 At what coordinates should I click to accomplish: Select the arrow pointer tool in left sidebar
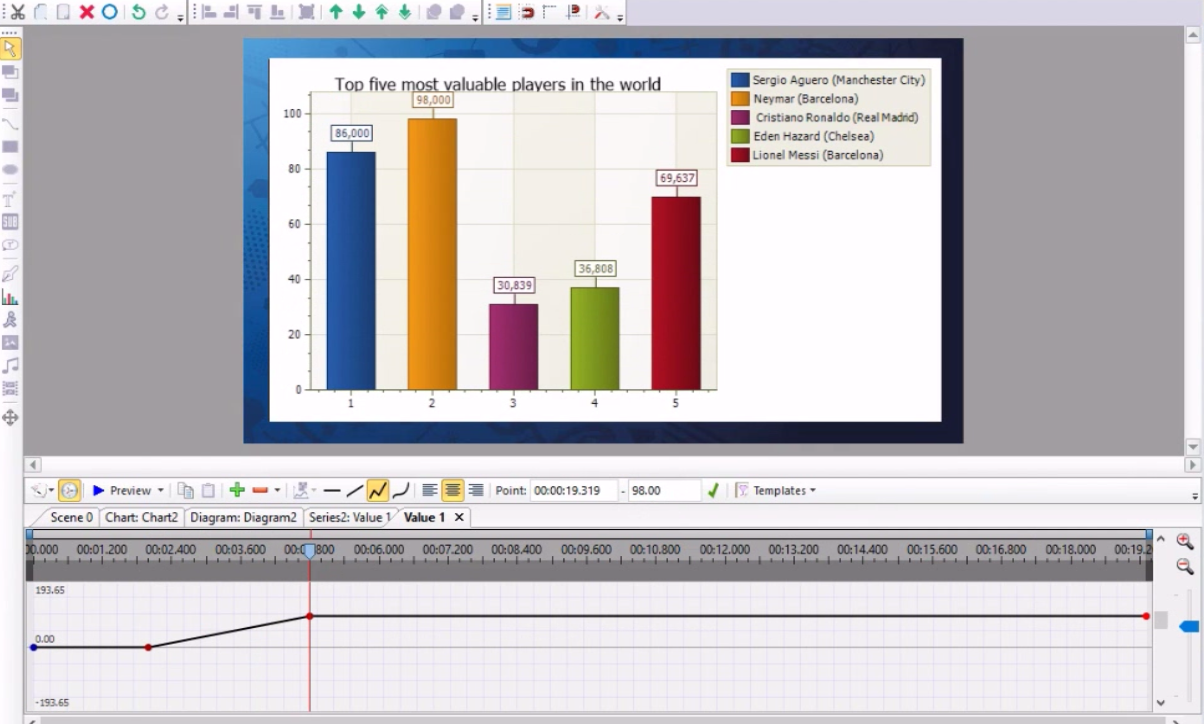(x=10, y=48)
